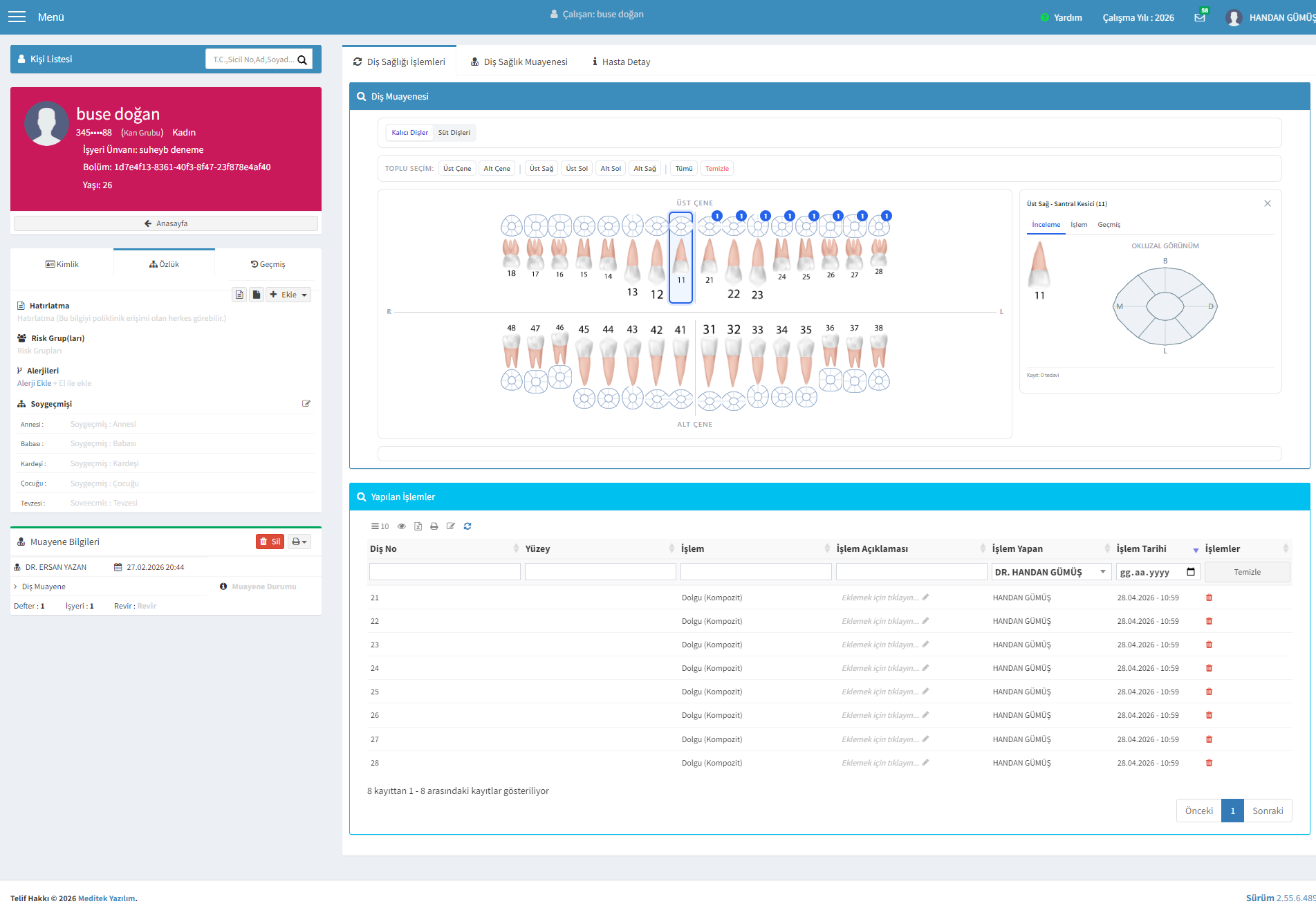Switch to Diş Sağlık Muayenesi tab
The height and width of the screenshot is (915, 1316).
(x=519, y=62)
